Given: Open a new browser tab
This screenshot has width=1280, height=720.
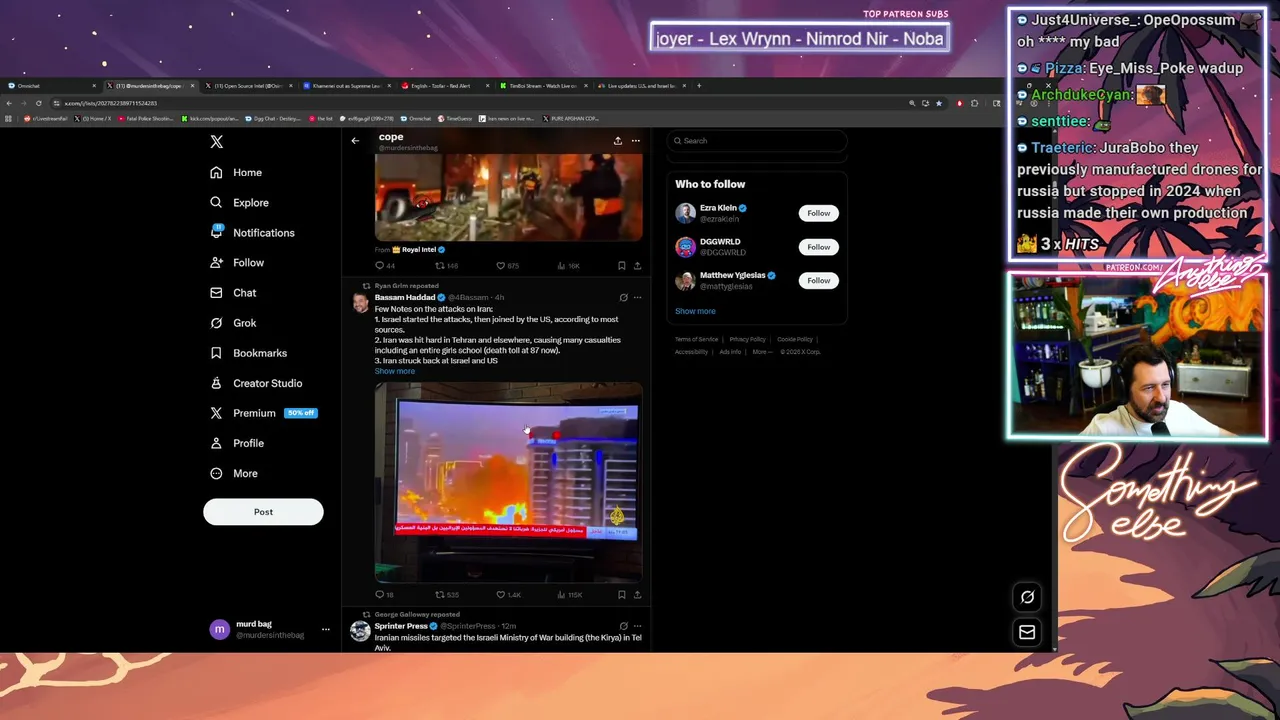Looking at the screenshot, I should tap(699, 86).
